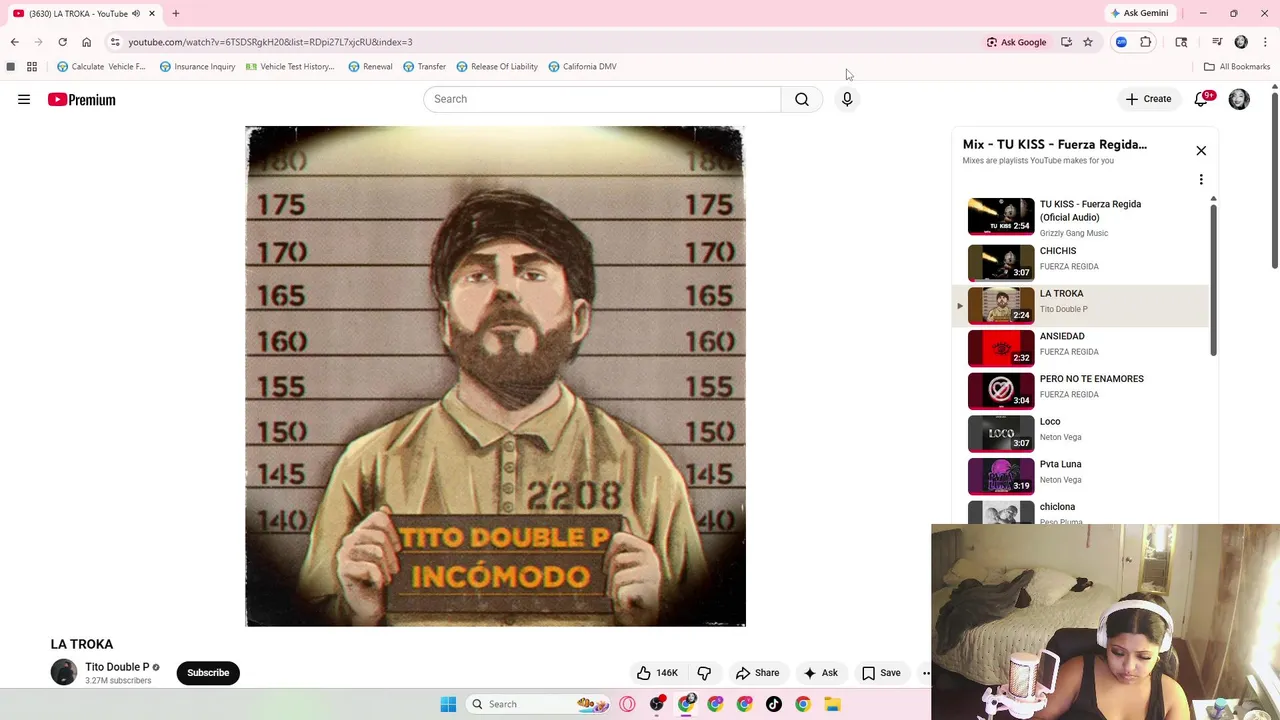View site information icon in address bar
Screen dimensions: 1280x720
point(115,42)
